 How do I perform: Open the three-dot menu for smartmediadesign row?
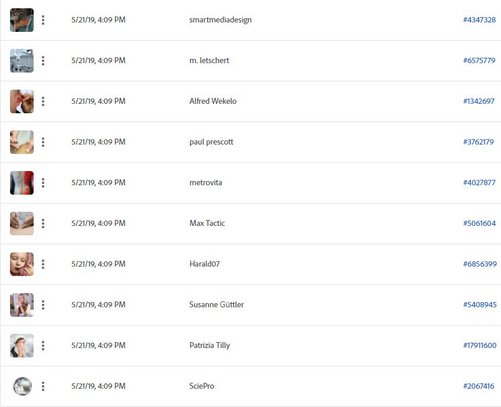click(x=43, y=20)
